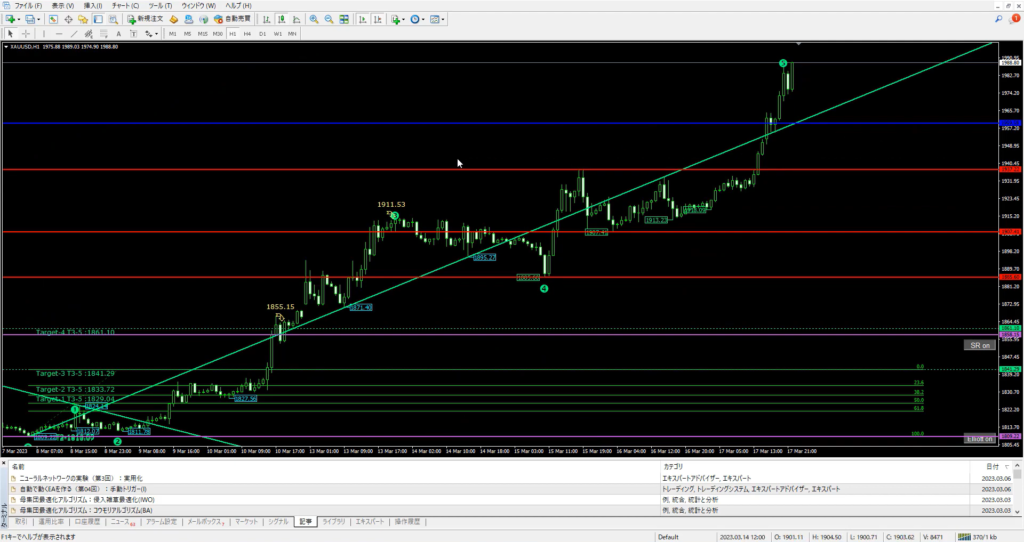Expand the new chart dropdown arrow
The height and width of the screenshot is (542, 1024).
point(21,19)
